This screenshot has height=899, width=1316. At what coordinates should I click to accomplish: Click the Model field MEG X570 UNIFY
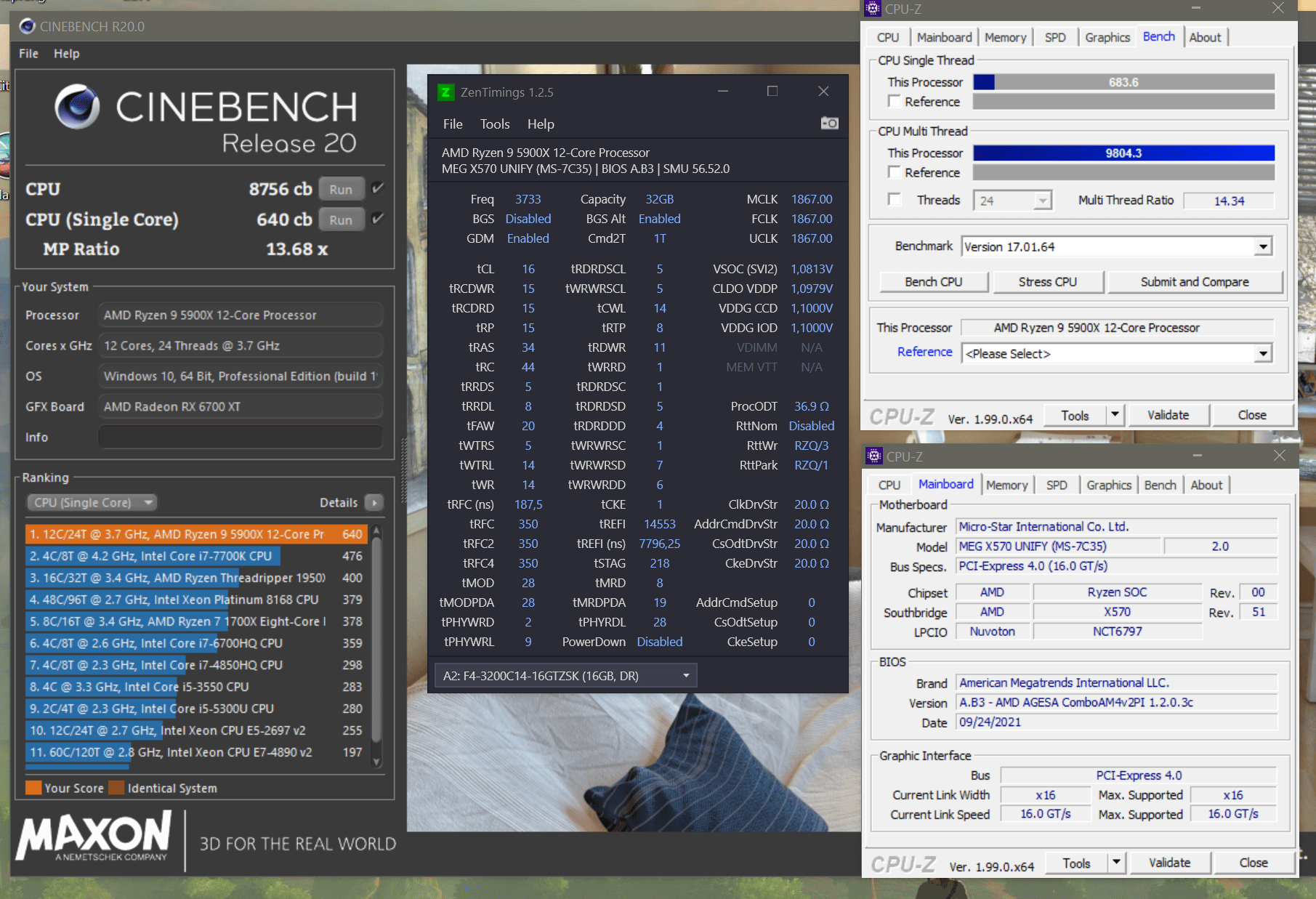point(1059,546)
